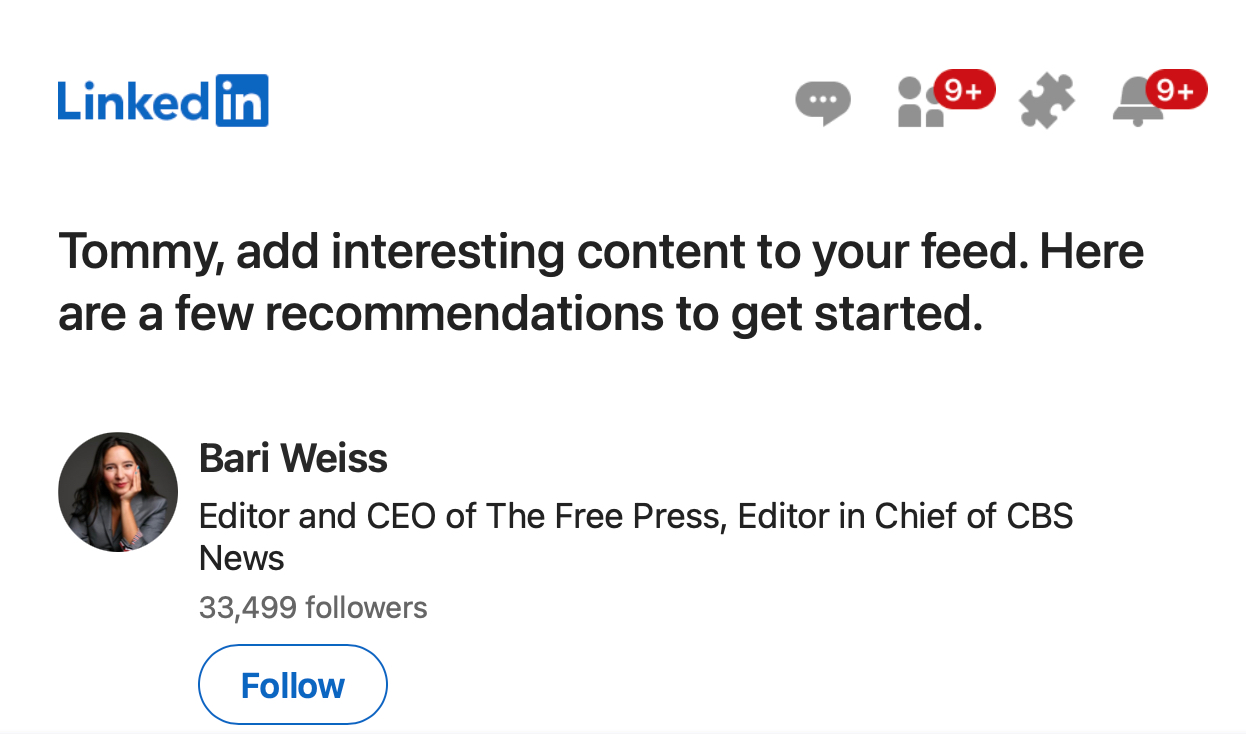The width and height of the screenshot is (1246, 734).
Task: Click Bari Weiss's profile photo
Action: (118, 492)
